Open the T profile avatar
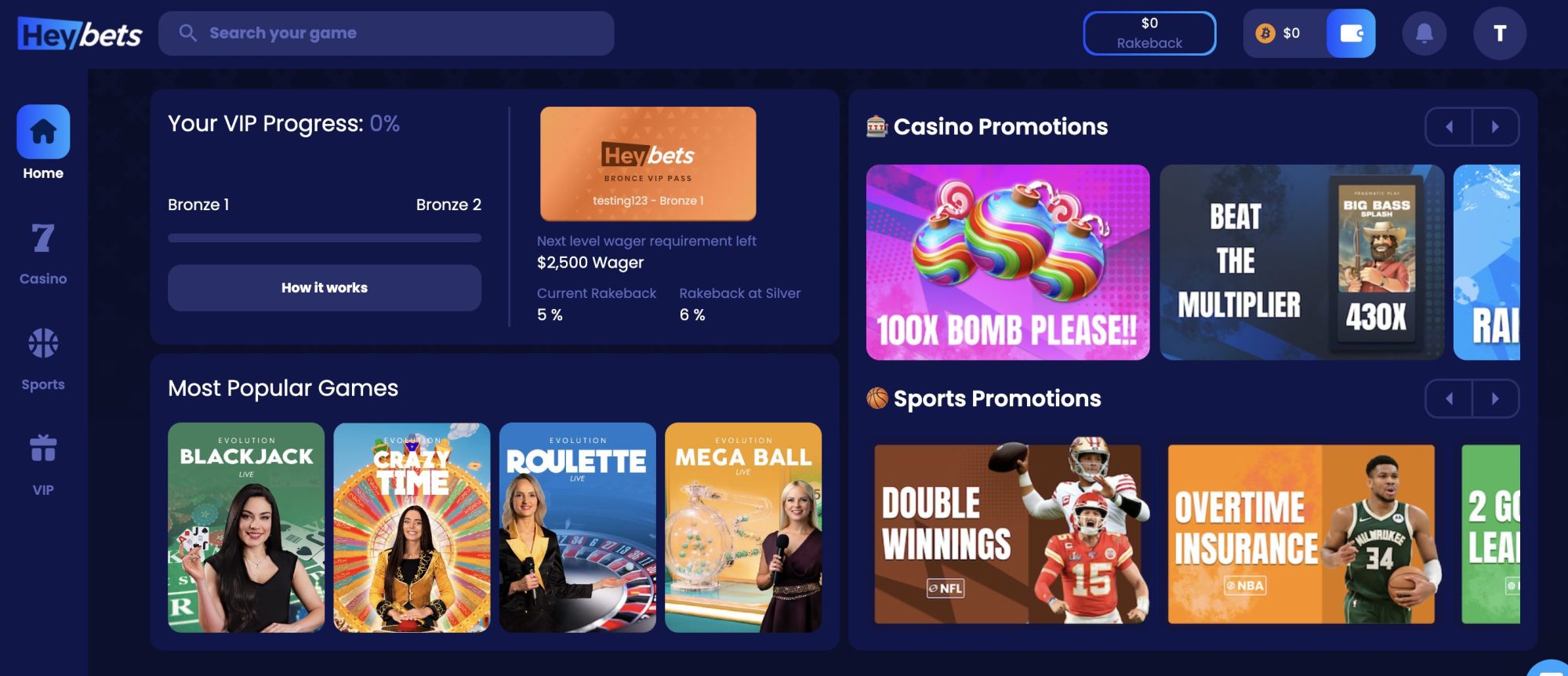 [1500, 33]
